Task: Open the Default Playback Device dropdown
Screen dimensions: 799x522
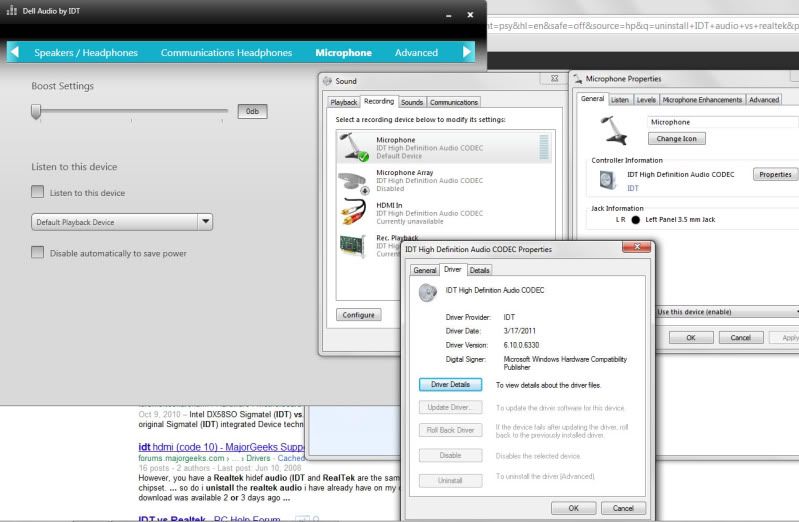Action: pyautogui.click(x=122, y=222)
